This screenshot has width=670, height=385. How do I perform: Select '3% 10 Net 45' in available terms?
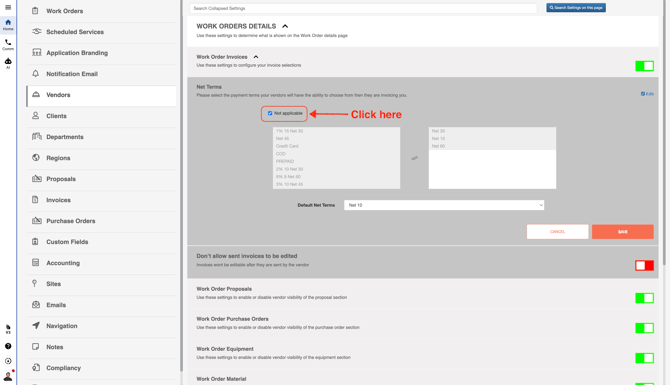(336, 184)
